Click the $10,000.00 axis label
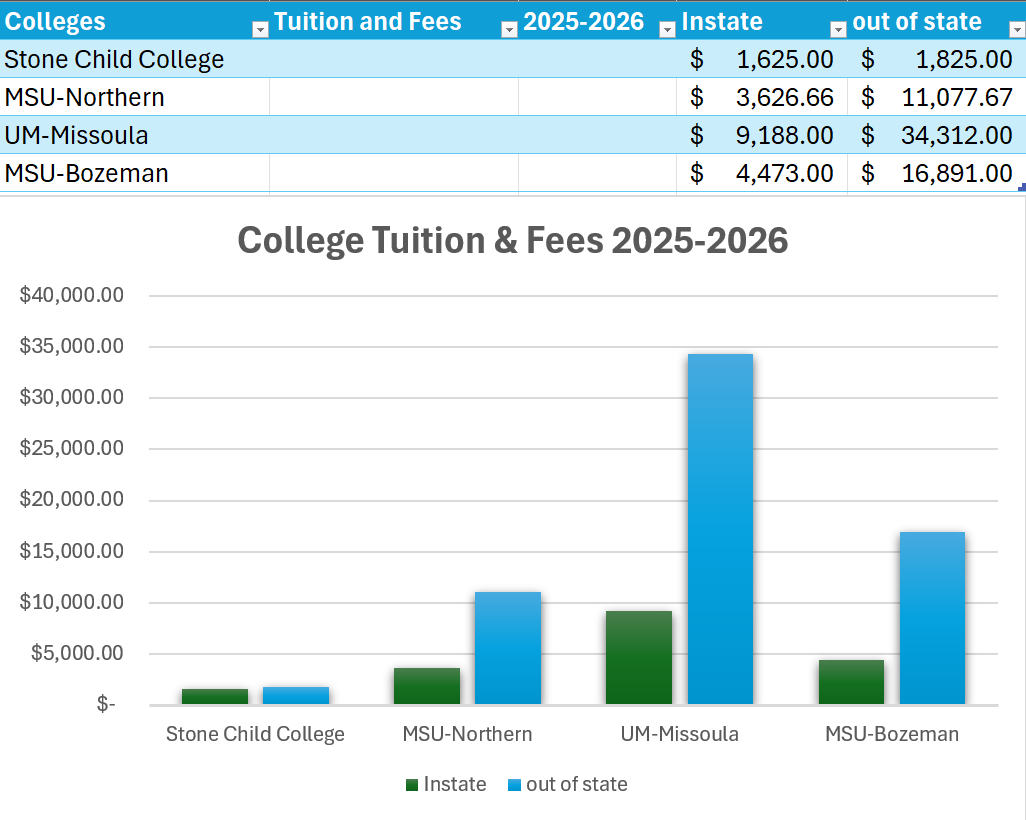This screenshot has height=820, width=1026. click(x=71, y=601)
